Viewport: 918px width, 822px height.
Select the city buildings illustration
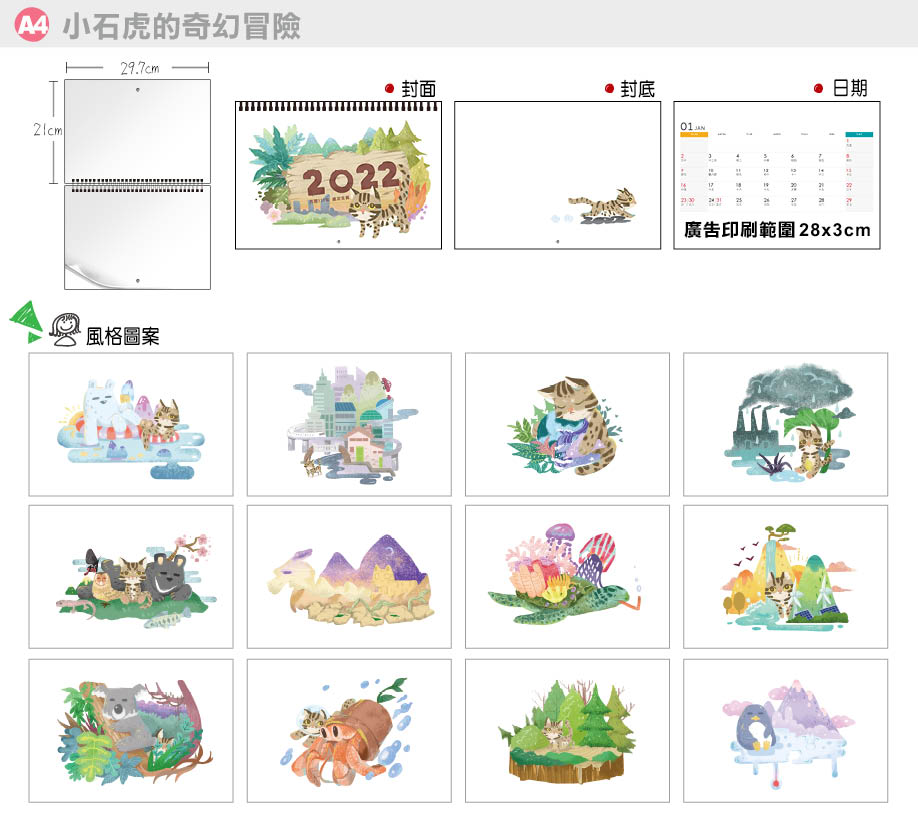(x=349, y=424)
